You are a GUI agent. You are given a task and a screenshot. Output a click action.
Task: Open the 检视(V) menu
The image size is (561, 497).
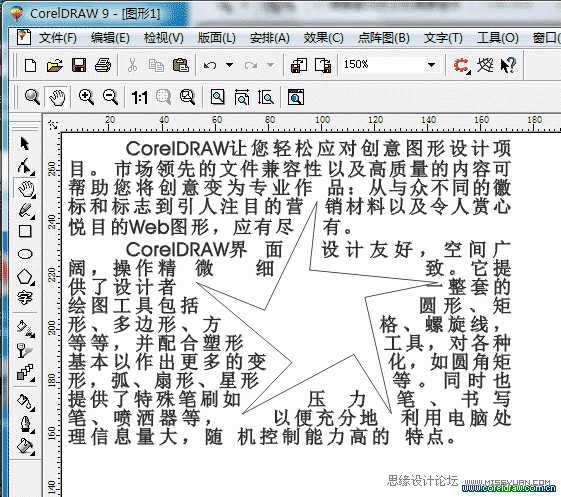click(x=164, y=38)
